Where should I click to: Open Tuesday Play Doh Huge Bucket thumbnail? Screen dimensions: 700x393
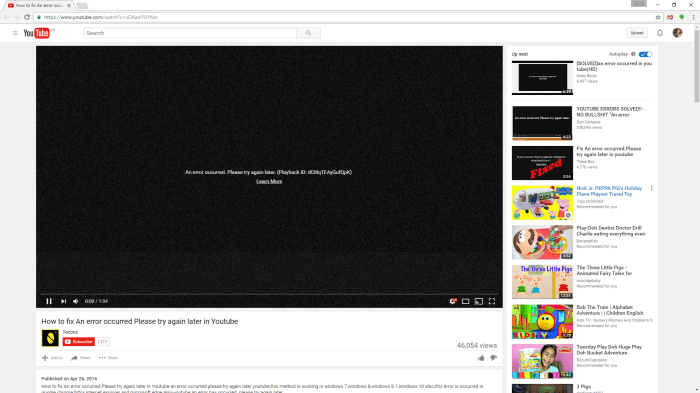click(x=542, y=361)
